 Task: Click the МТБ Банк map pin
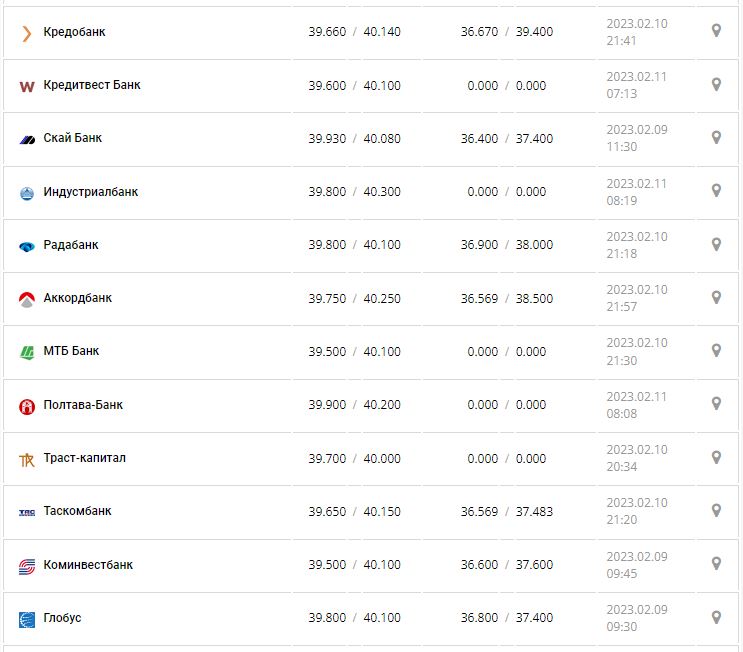pos(716,351)
